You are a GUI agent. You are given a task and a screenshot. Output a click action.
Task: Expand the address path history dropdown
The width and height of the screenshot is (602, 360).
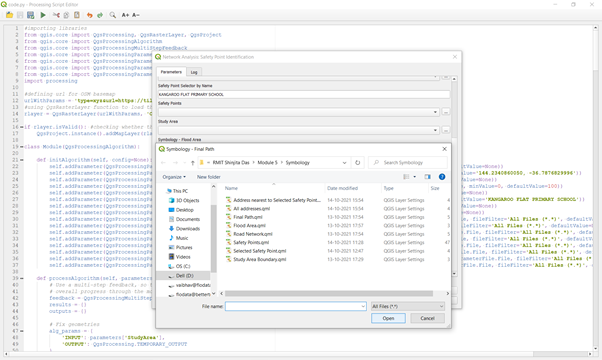click(344, 163)
